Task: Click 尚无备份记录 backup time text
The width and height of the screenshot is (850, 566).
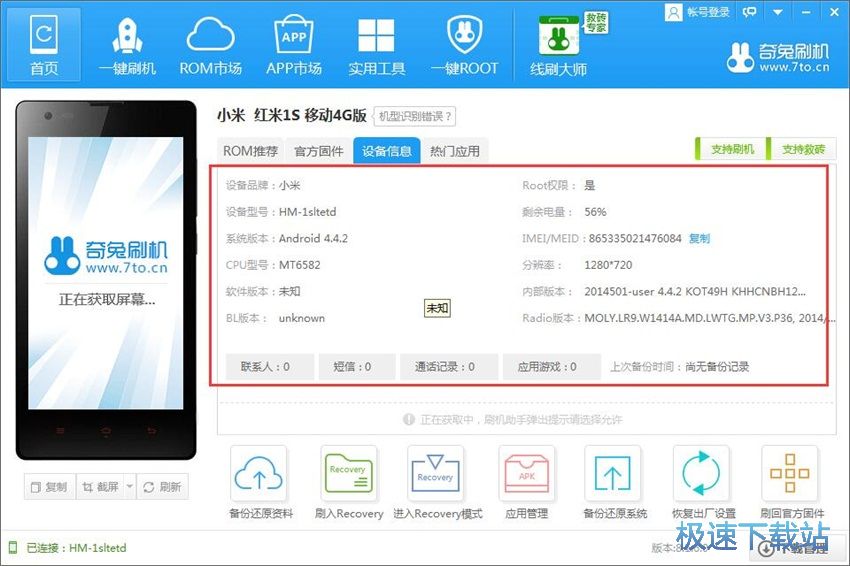Action: (717, 366)
